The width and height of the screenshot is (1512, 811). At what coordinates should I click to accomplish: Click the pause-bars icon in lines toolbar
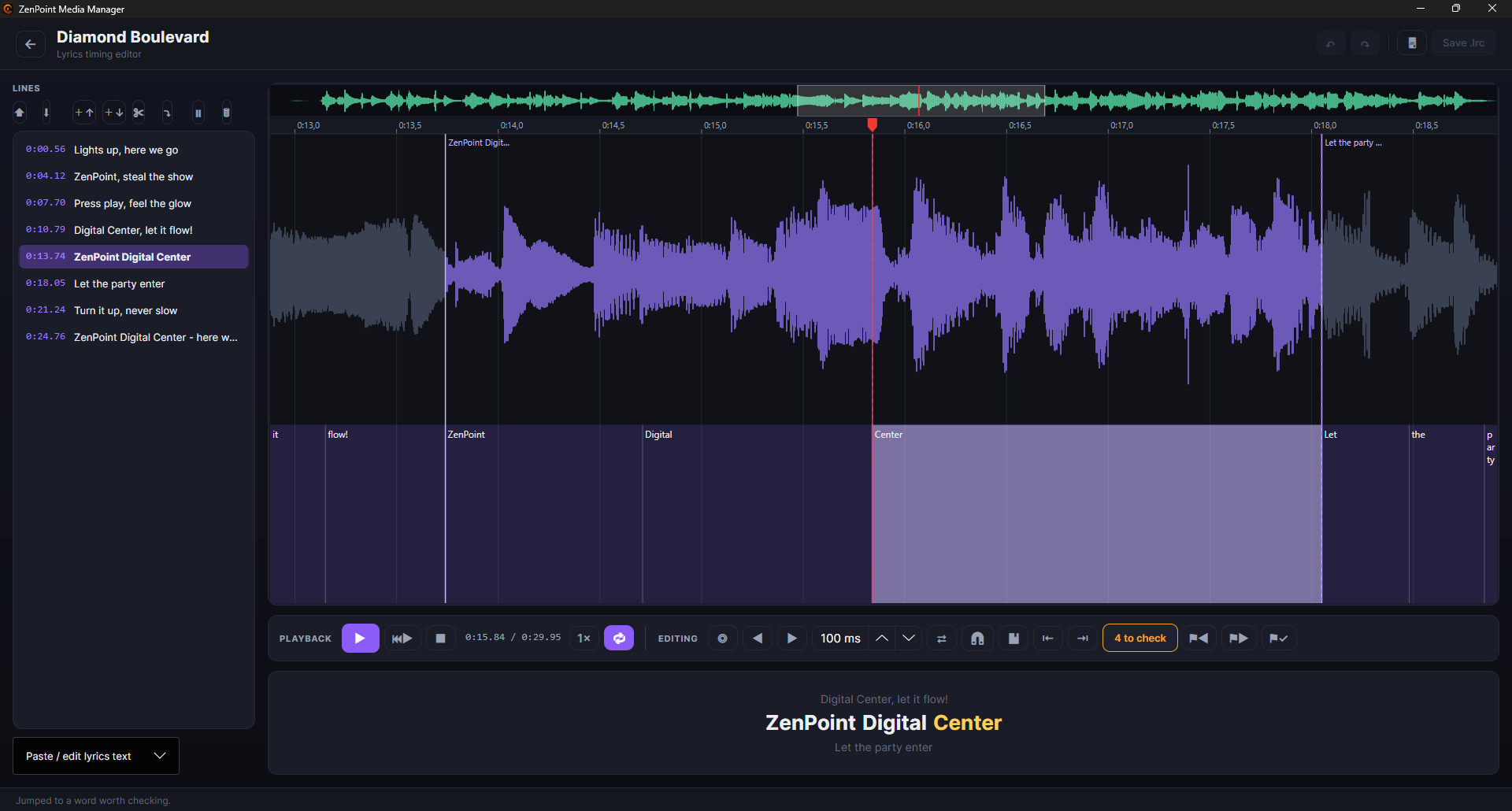coord(198,113)
